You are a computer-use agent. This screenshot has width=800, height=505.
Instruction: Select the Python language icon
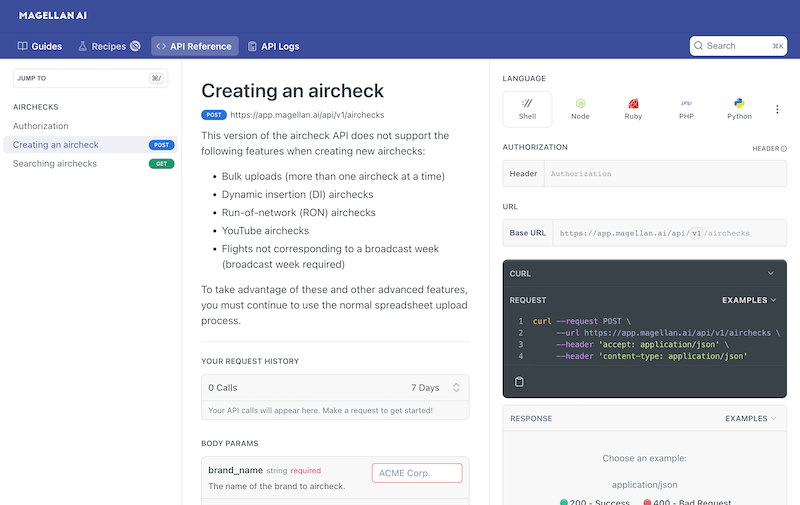[739, 109]
